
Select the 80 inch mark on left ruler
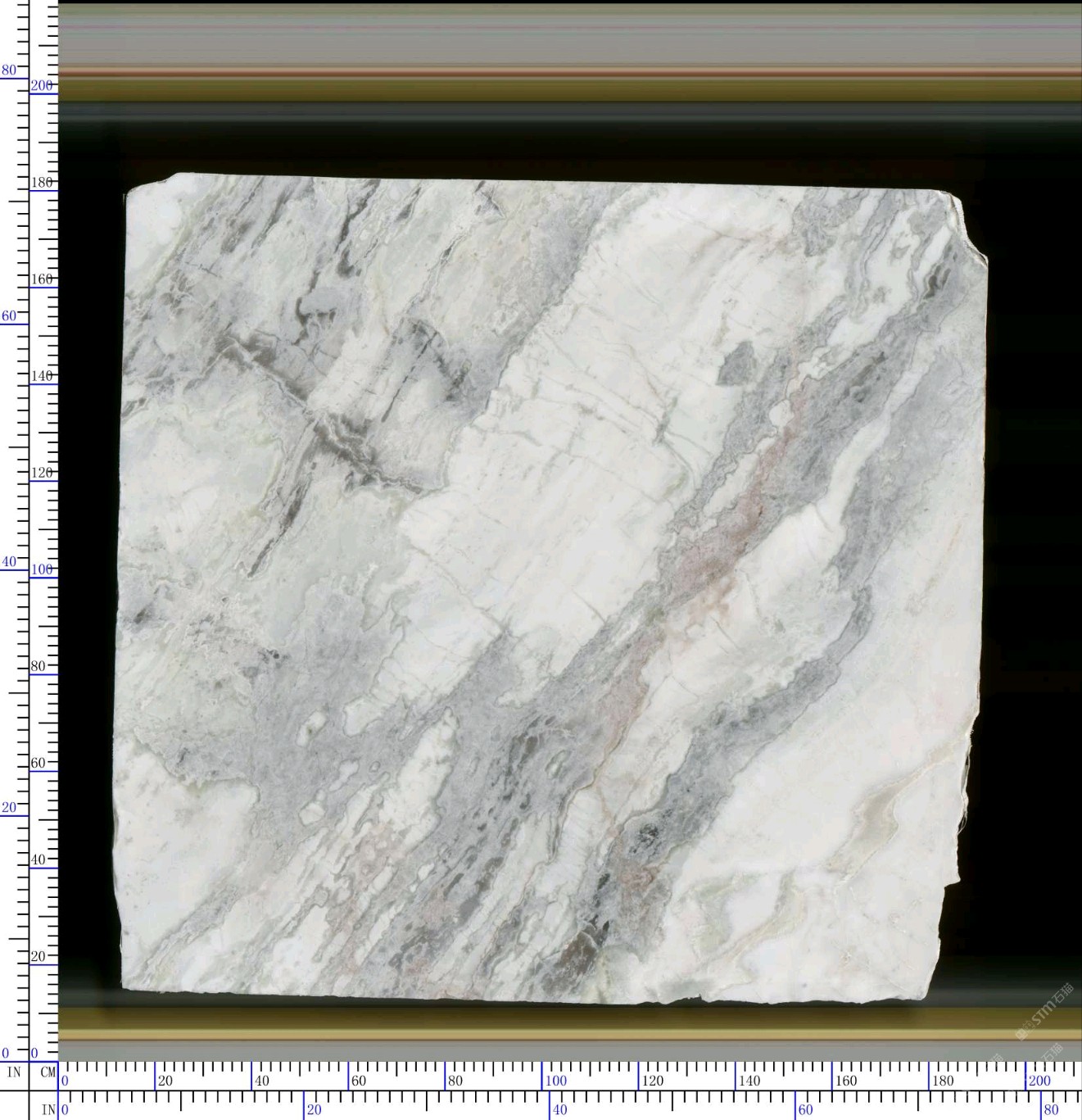tap(8, 70)
